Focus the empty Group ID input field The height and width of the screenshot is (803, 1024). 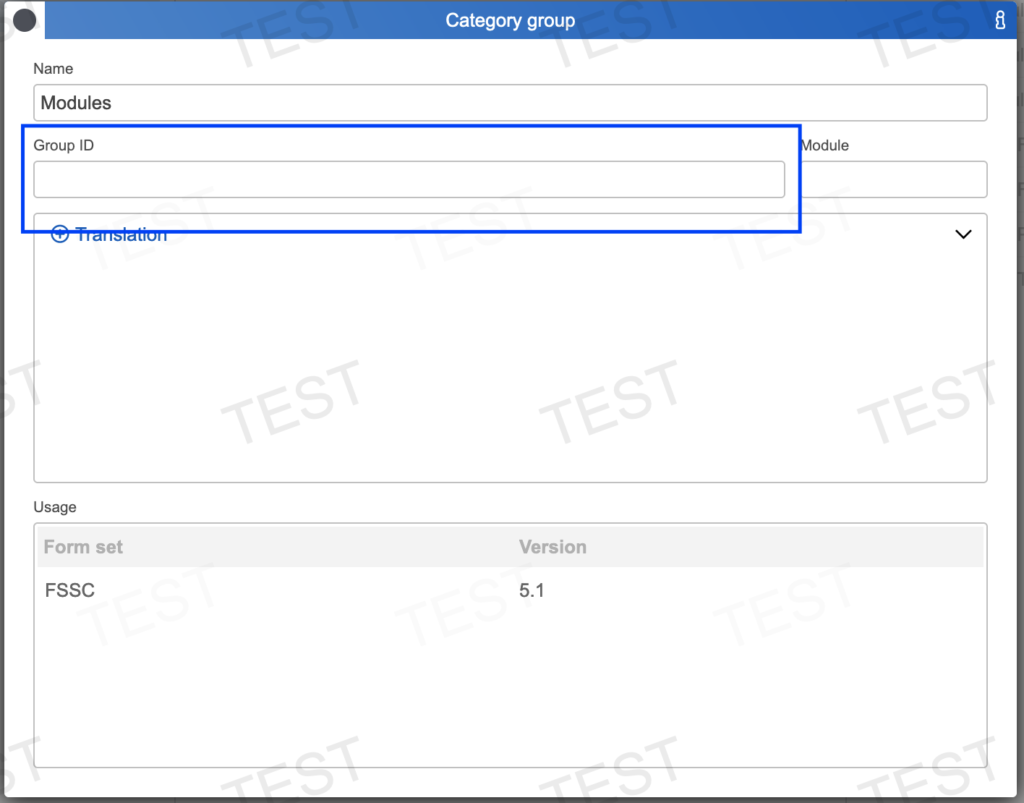(409, 180)
